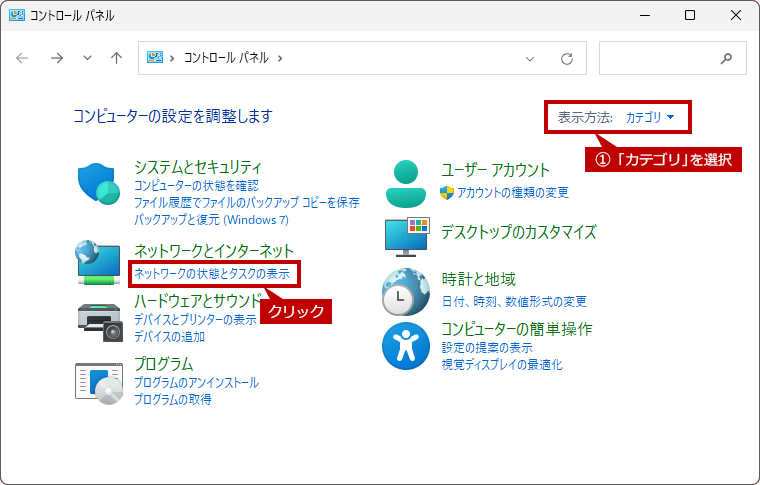Viewport: 760px width, 485px height.
Task: Click 日付、時刻、数値形式の変更 link
Action: pyautogui.click(x=514, y=302)
